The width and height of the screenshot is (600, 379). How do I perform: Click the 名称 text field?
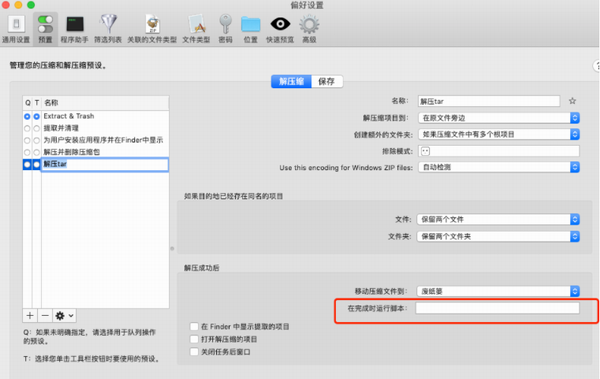(x=489, y=101)
